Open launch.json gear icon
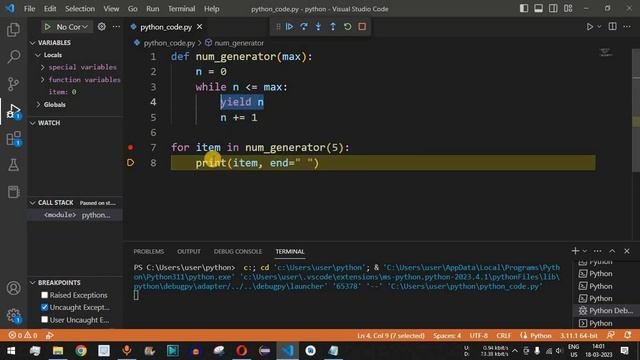Screen dimensions: 640x360 [102, 27]
